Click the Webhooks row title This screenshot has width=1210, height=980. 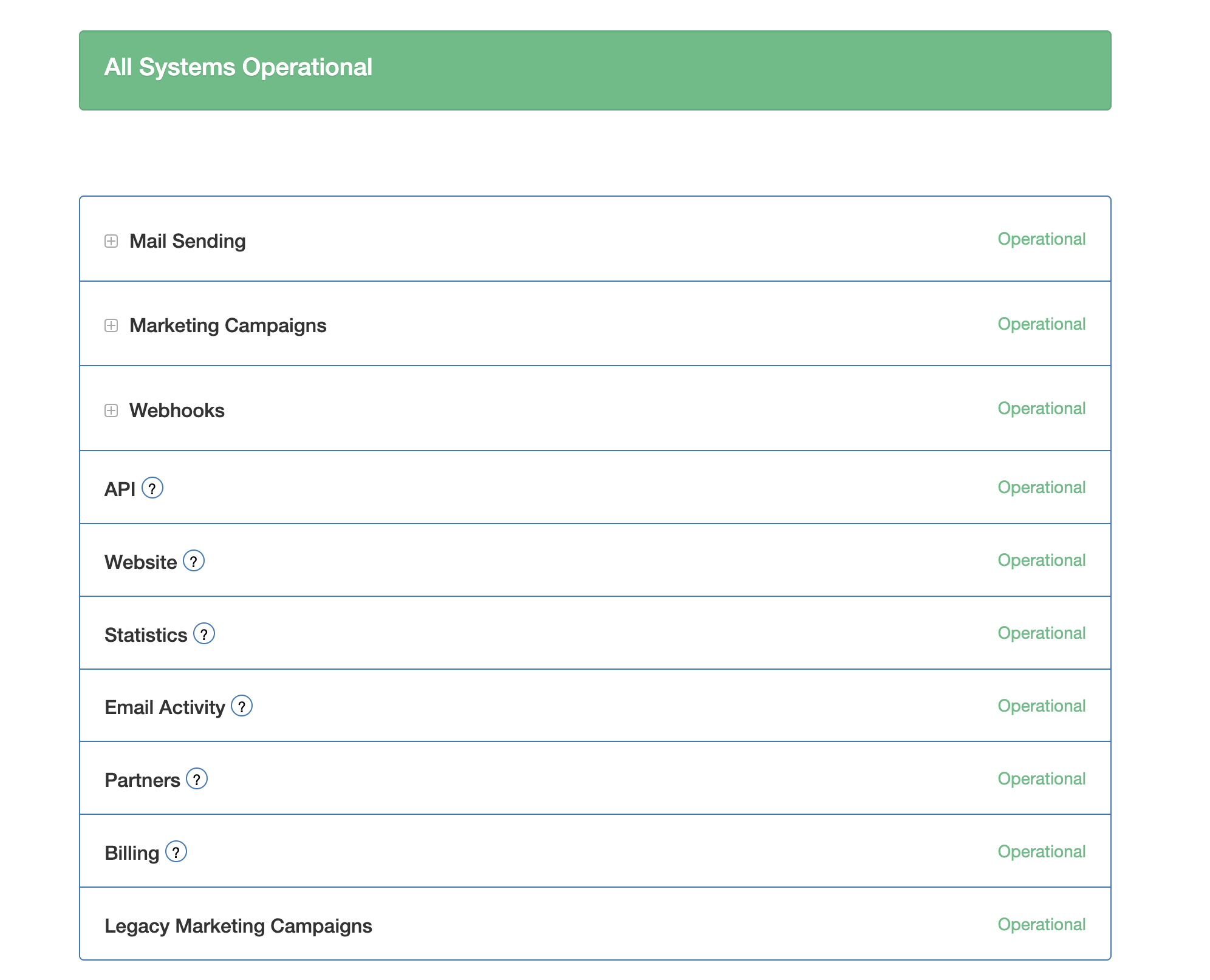pos(177,410)
